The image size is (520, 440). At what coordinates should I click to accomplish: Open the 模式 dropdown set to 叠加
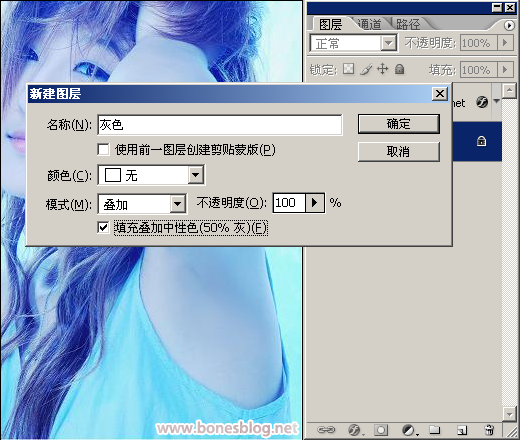coord(142,204)
